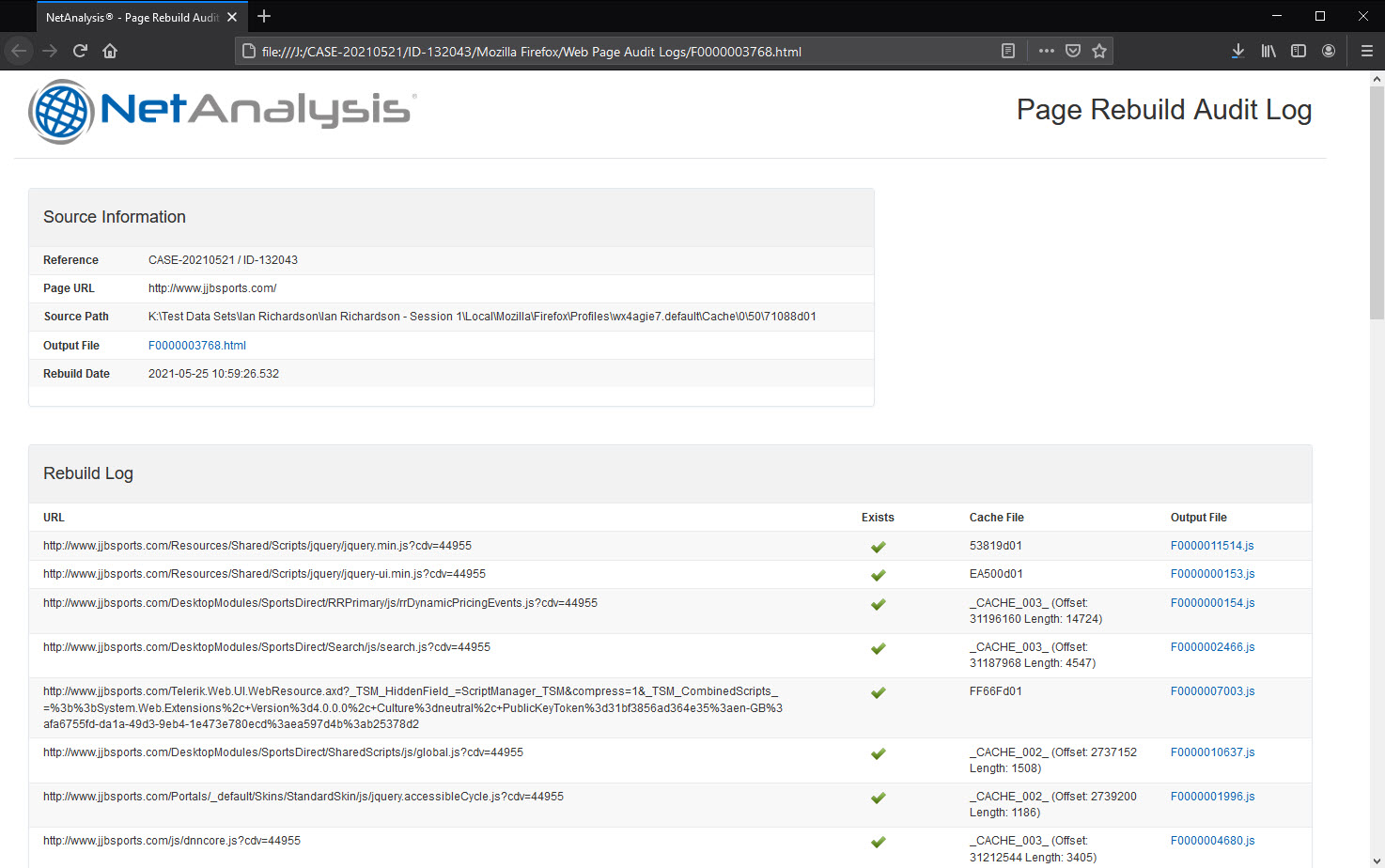Open a new tab with the plus button

tap(264, 16)
